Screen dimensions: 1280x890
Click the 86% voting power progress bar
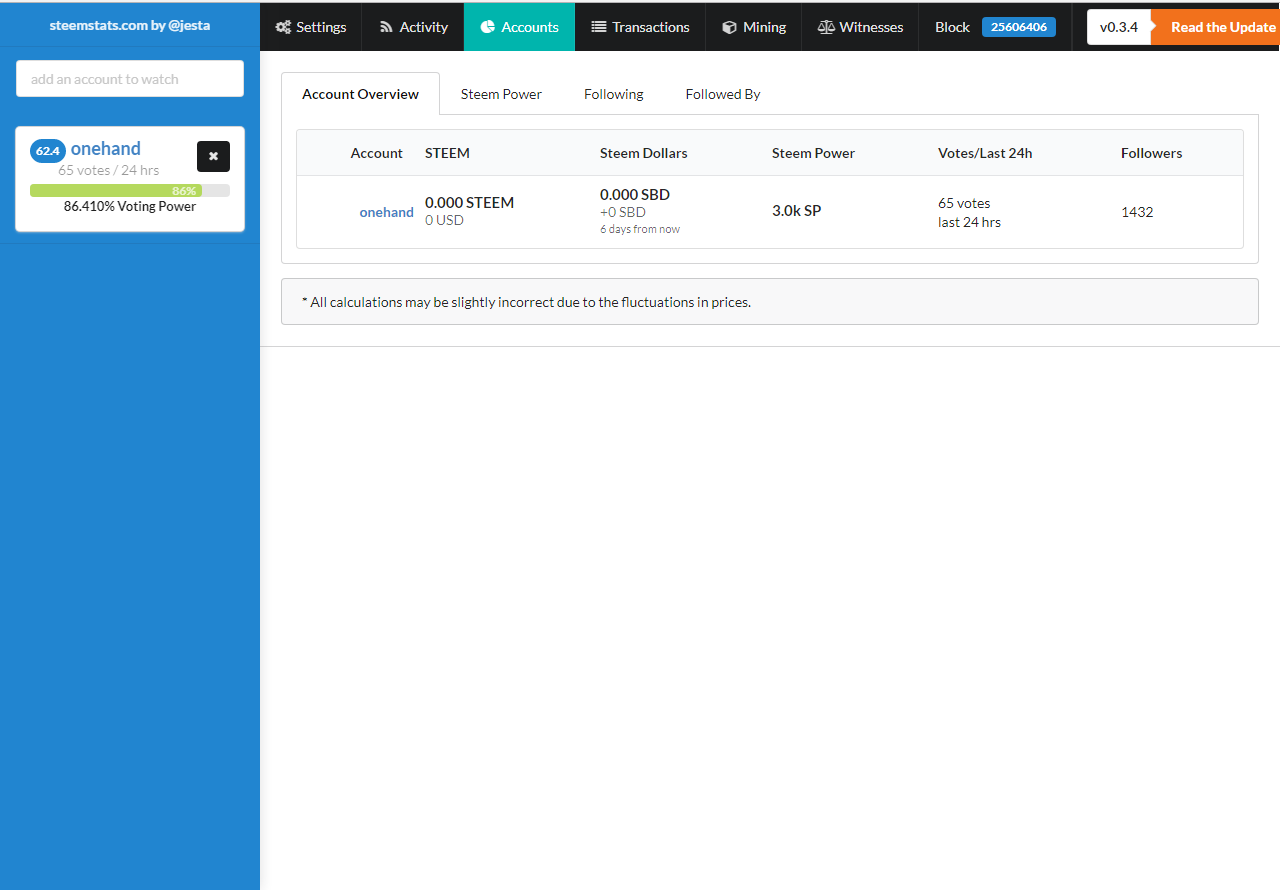130,191
